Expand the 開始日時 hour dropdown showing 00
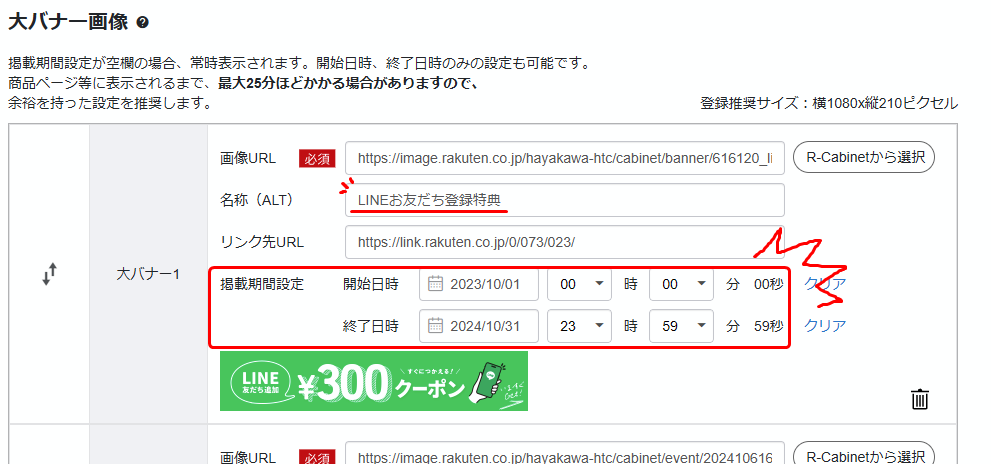 coord(579,284)
